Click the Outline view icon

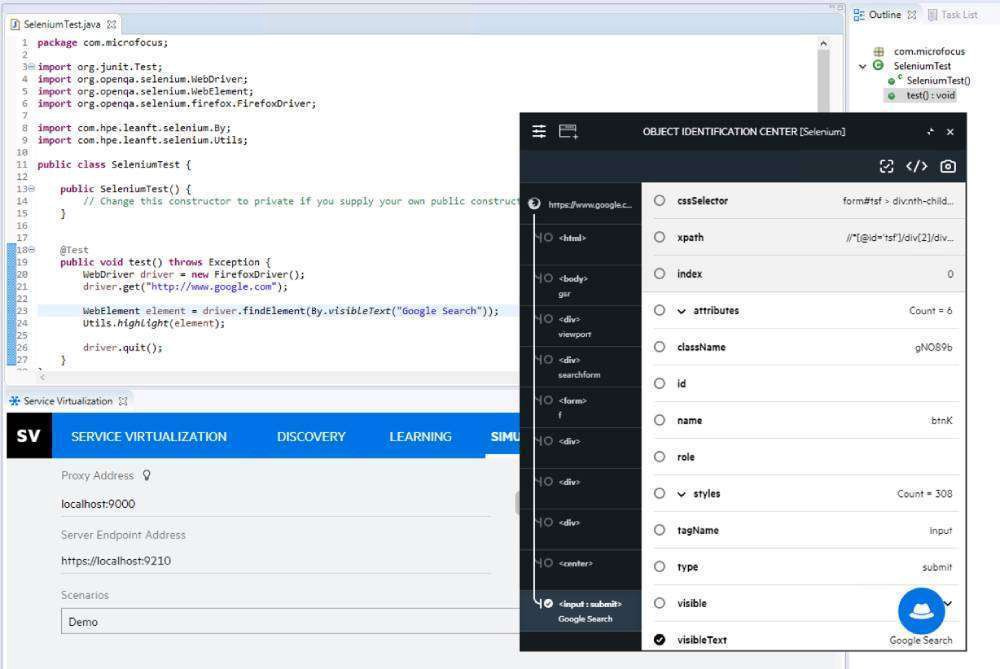(859, 15)
